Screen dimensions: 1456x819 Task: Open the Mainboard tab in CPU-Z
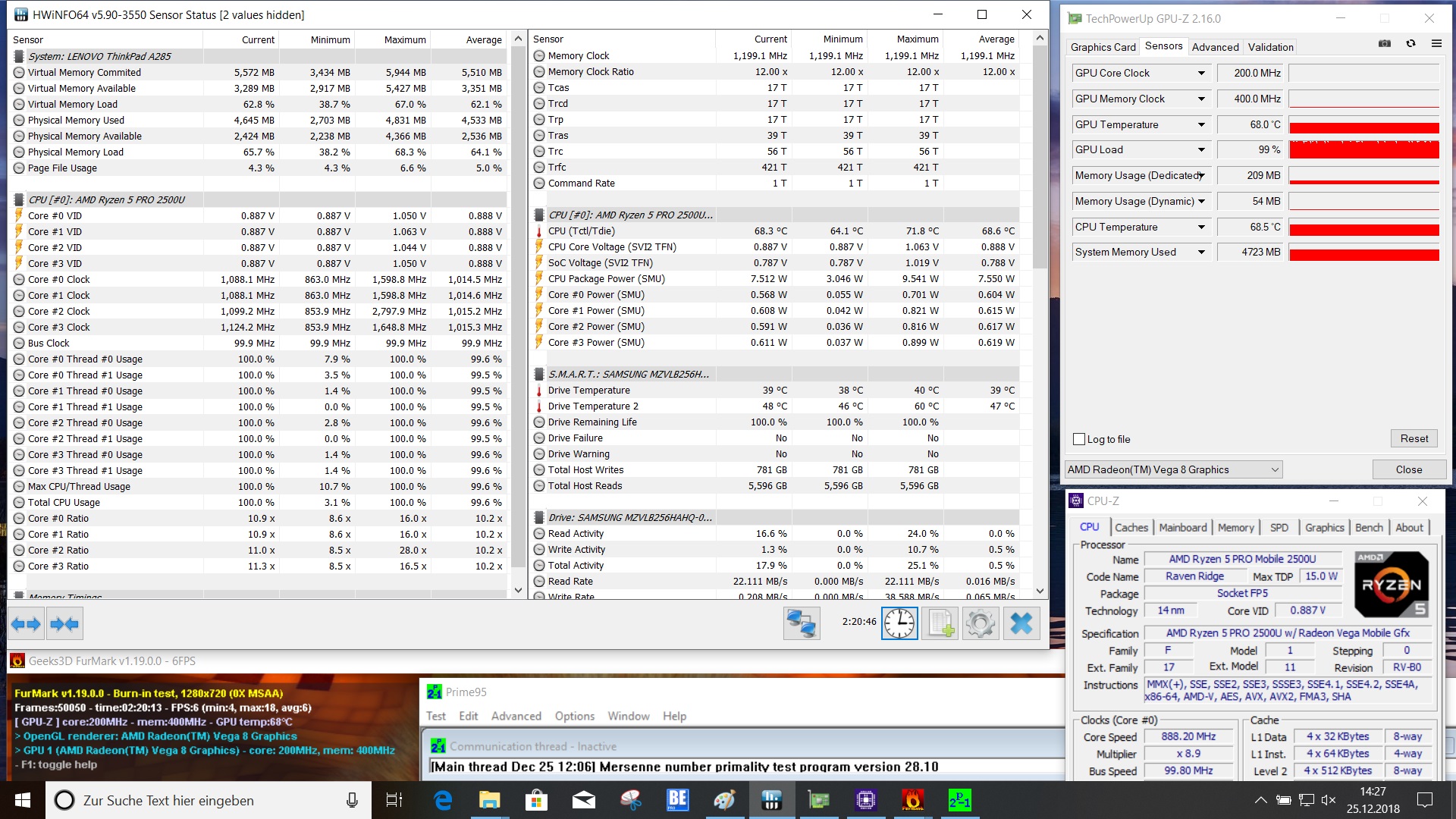[x=1182, y=528]
